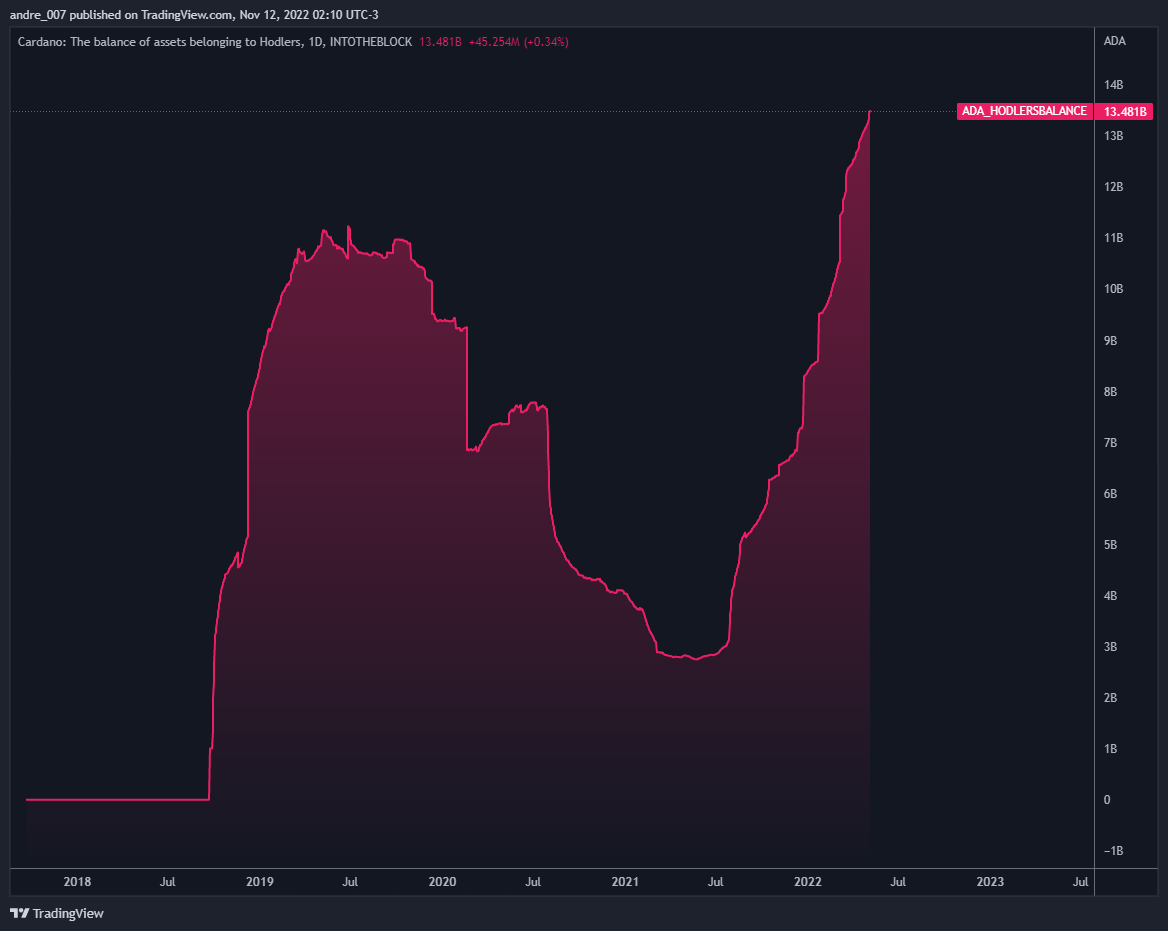1168x931 pixels.
Task: Click the −1B price axis label
Action: 1114,851
